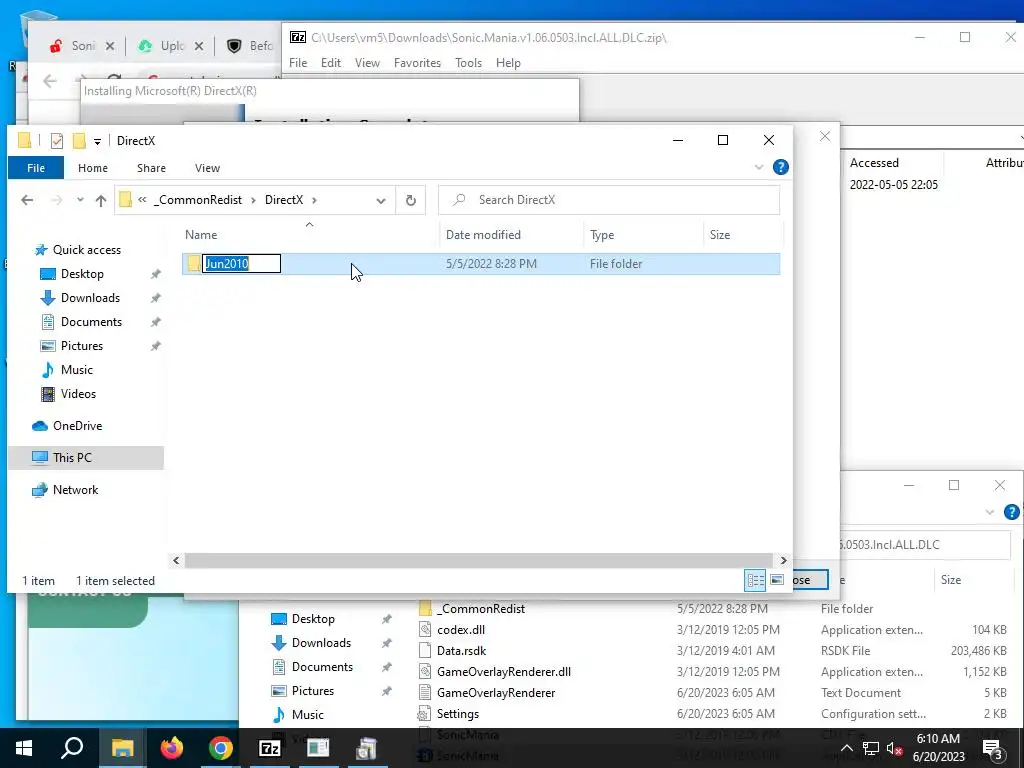Image resolution: width=1024 pixels, height=768 pixels.
Task: Close the Soni browser tab
Action: pyautogui.click(x=110, y=46)
